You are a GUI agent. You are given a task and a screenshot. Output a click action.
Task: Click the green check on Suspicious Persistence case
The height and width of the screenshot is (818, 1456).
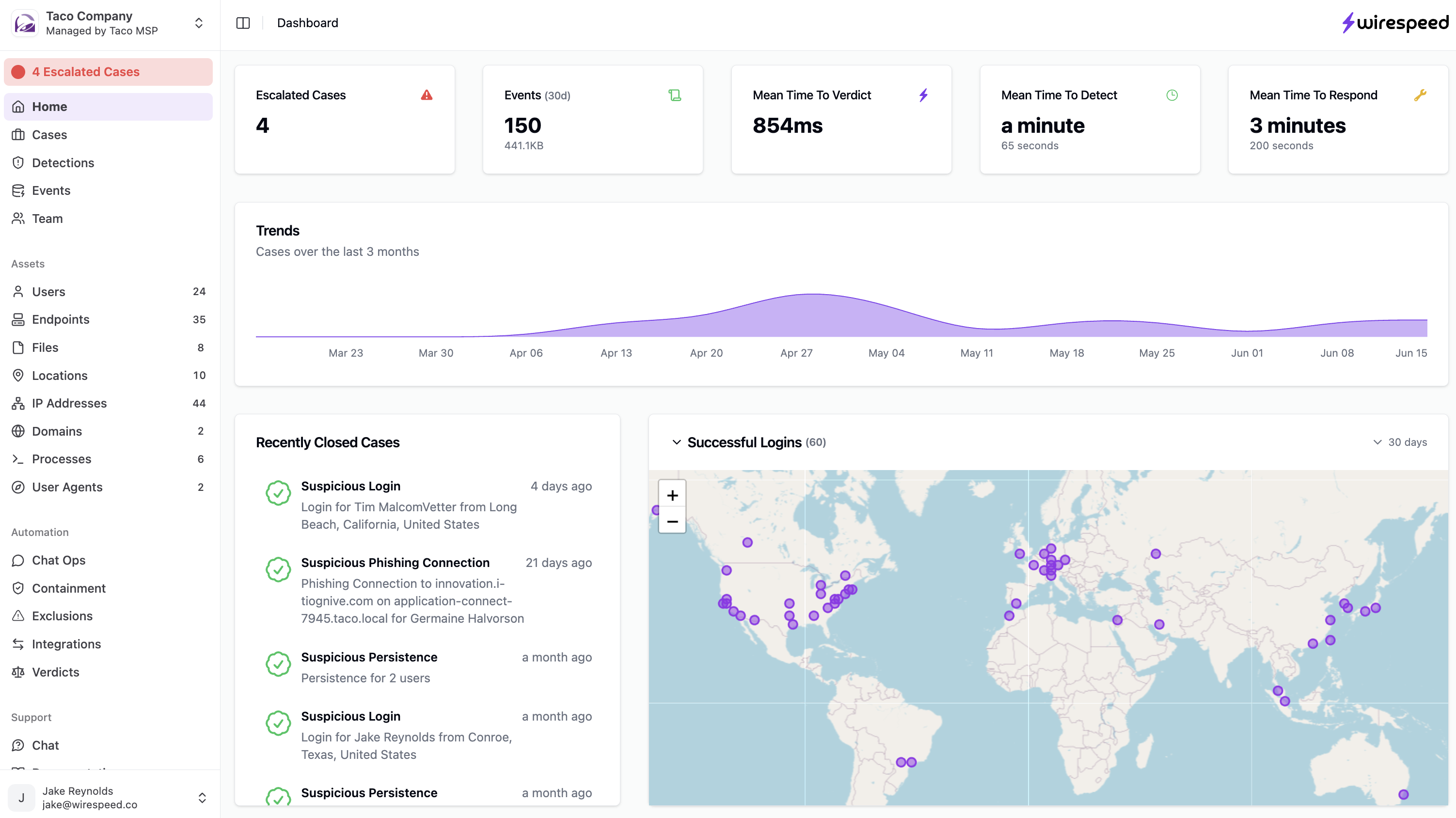pos(278,664)
